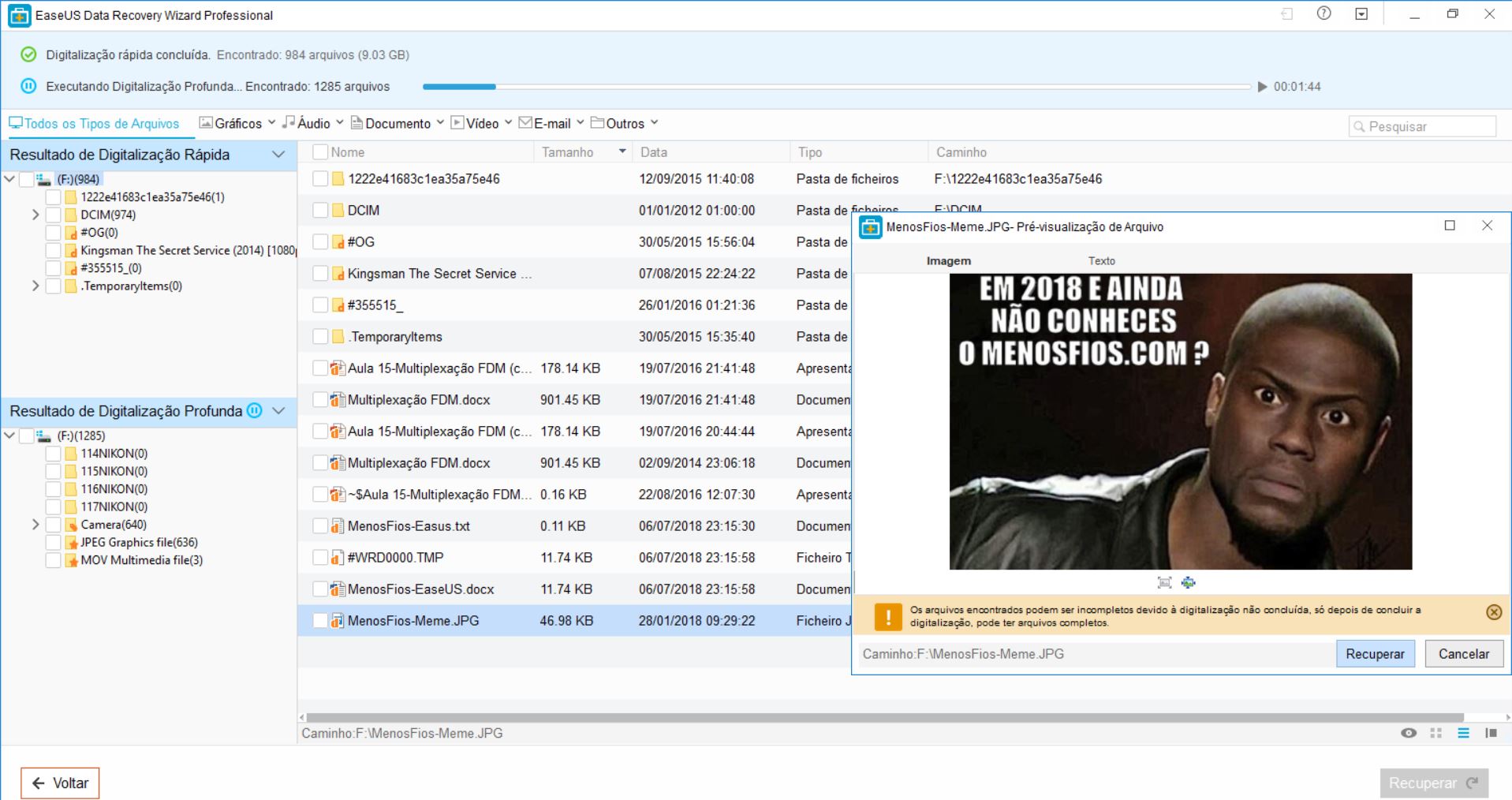Check the box for Multiplexação FDM.docx dated 19/07/2016
1512x800 pixels.
(x=320, y=400)
